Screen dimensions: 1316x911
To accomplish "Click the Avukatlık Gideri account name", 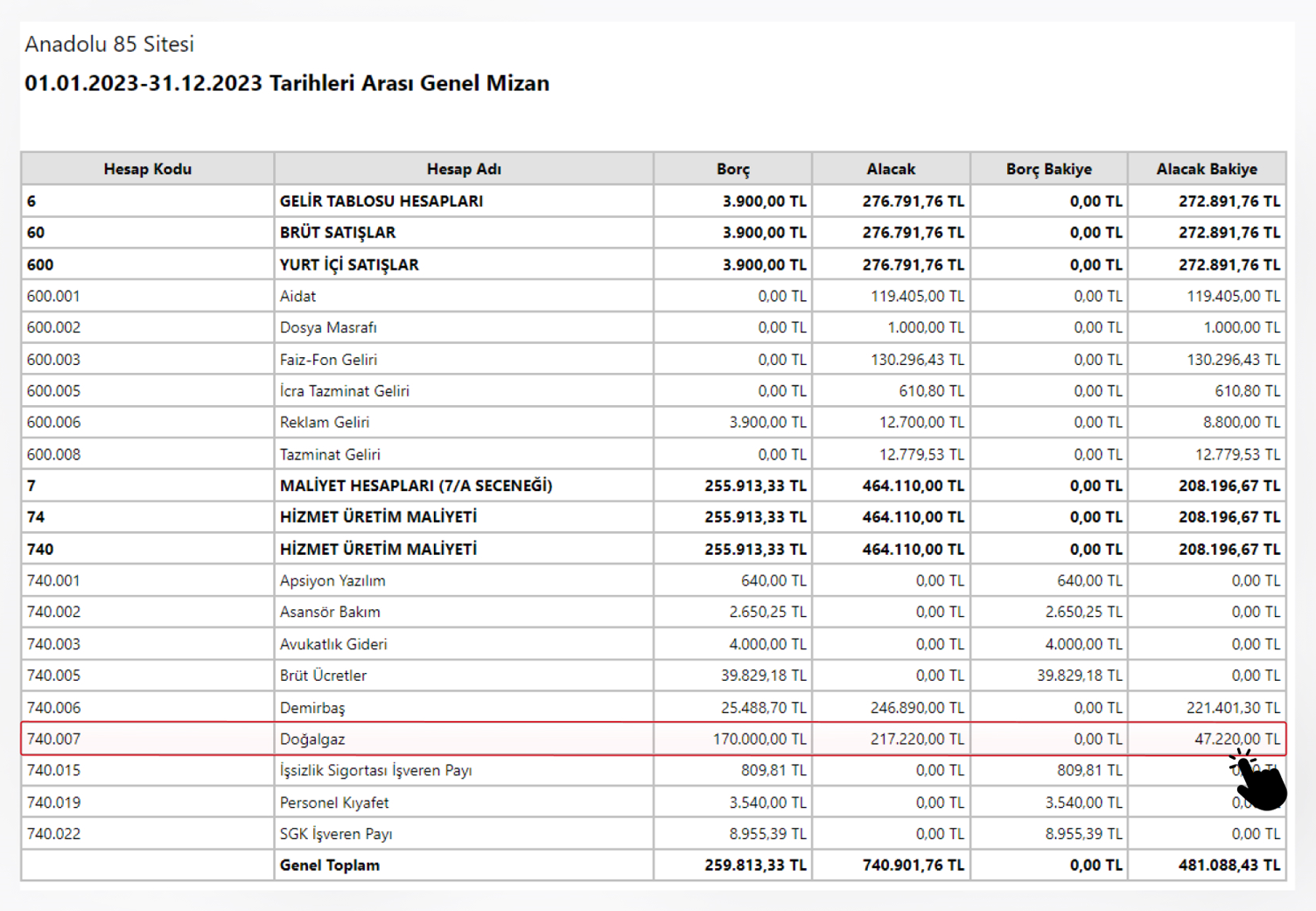I will [333, 644].
